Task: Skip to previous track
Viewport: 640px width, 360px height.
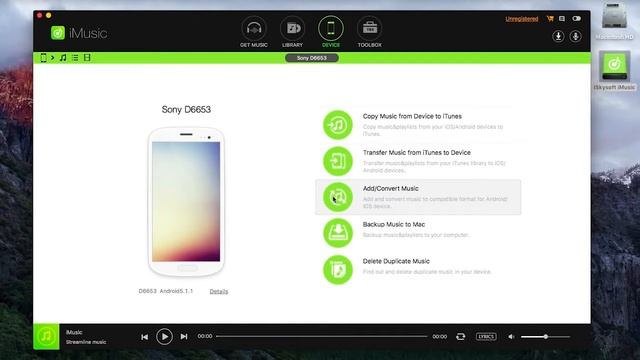Action: coord(144,337)
